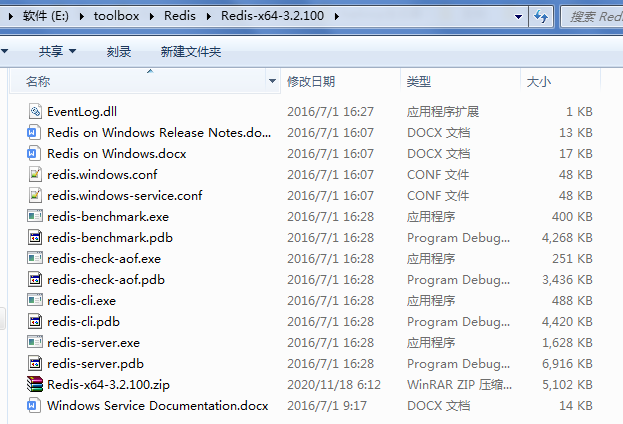
Task: Click the size value 6,916 KB
Action: (567, 364)
